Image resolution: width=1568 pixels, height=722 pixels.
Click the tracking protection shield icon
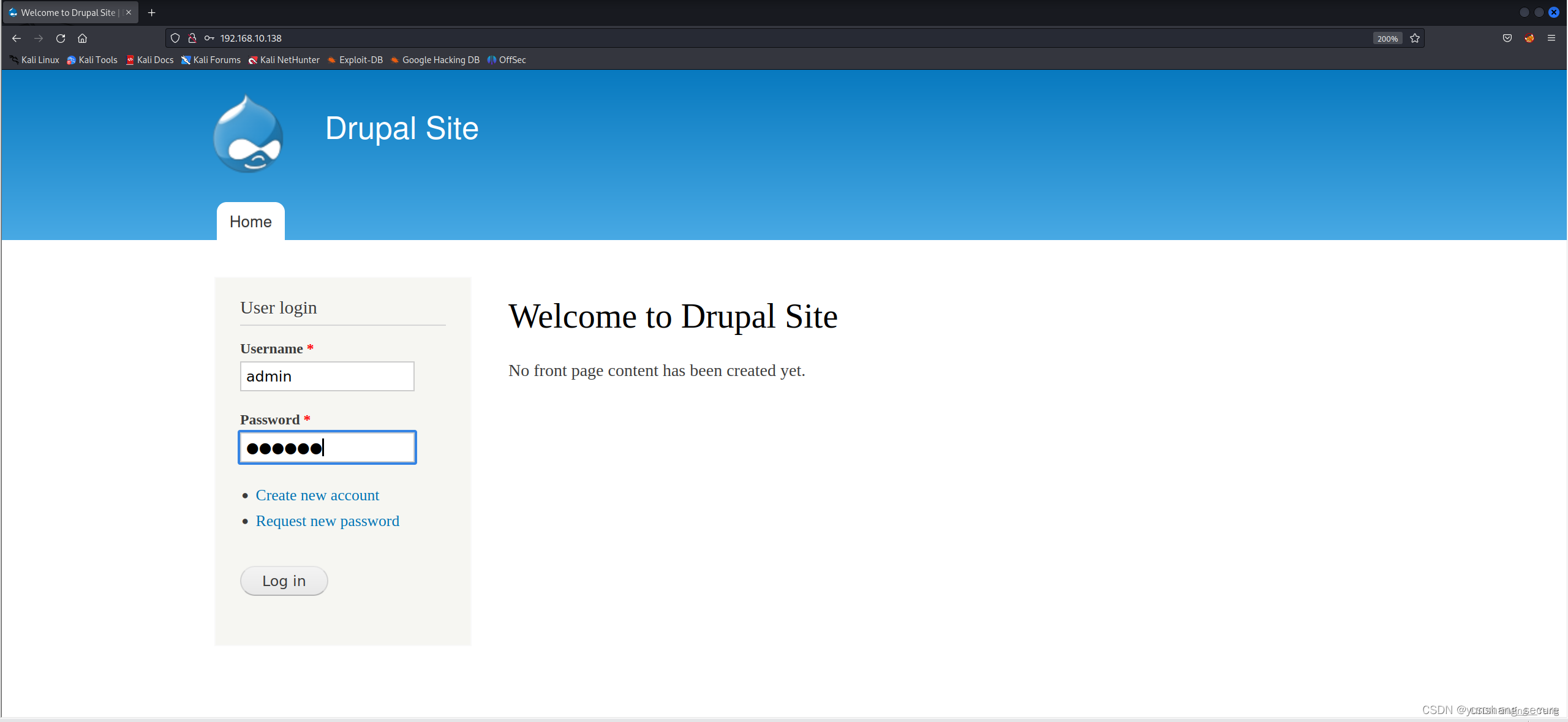(175, 38)
